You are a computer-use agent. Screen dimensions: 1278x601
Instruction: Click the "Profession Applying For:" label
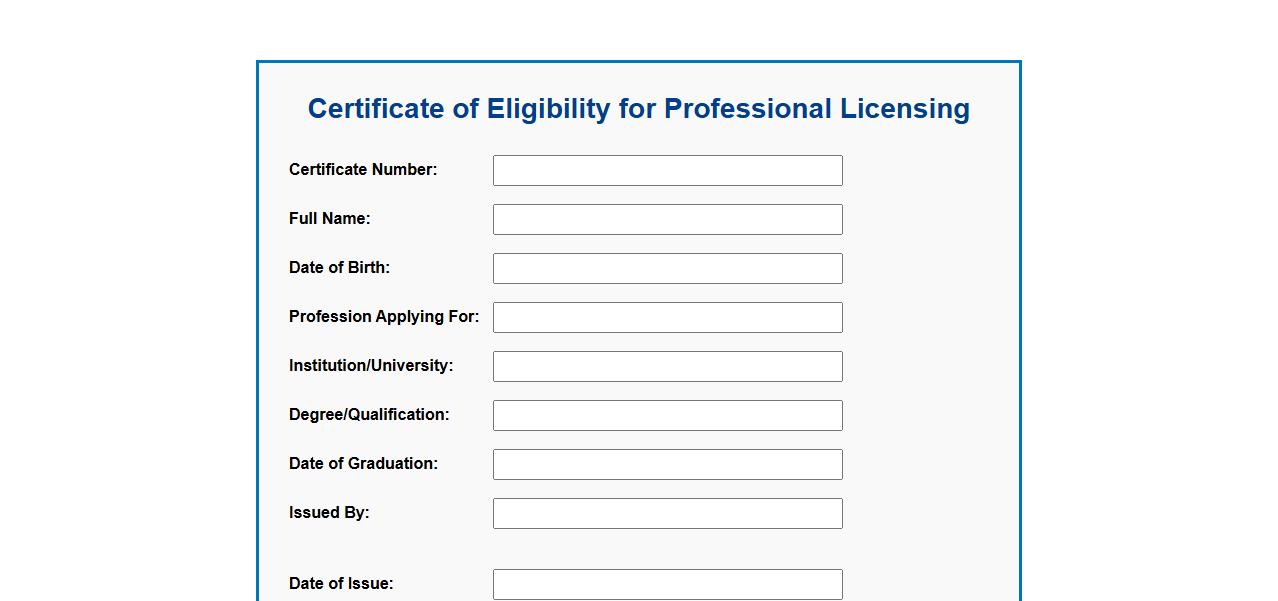pyautogui.click(x=384, y=317)
